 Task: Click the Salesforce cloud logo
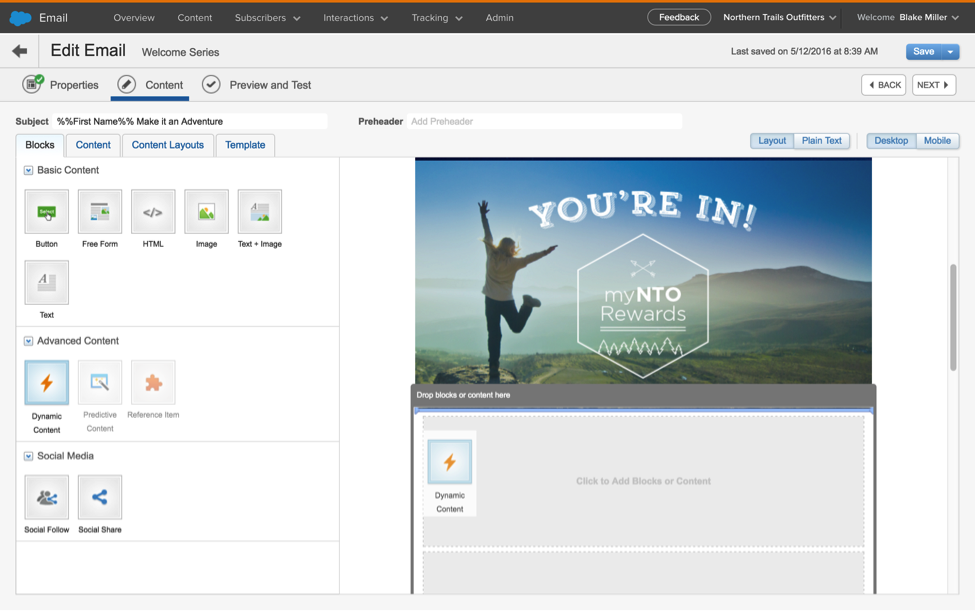pyautogui.click(x=21, y=18)
